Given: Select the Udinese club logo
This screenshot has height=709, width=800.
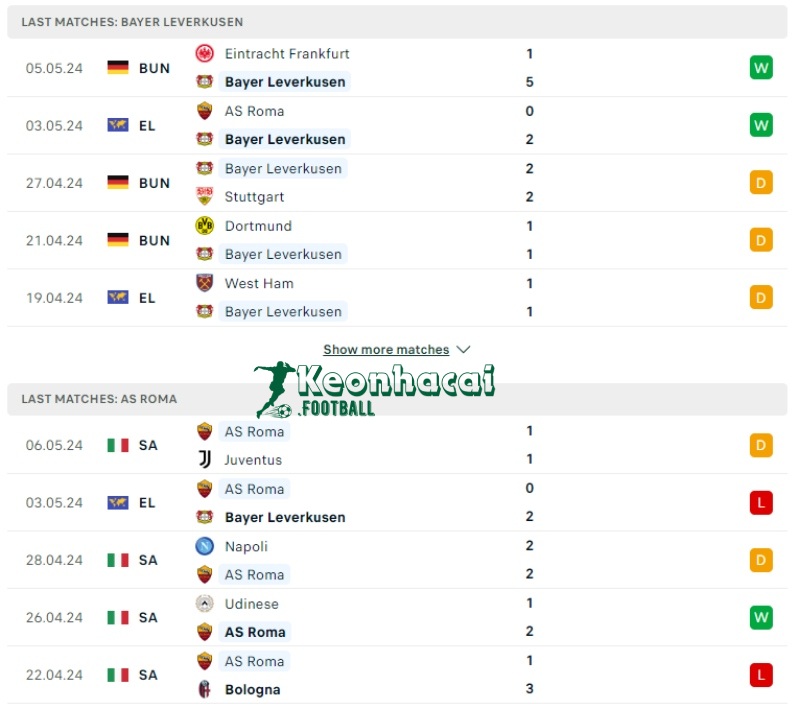Looking at the screenshot, I should 204,603.
